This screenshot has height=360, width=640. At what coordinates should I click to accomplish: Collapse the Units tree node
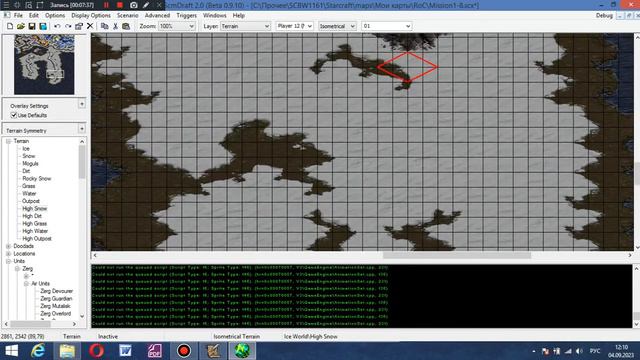(x=8, y=261)
